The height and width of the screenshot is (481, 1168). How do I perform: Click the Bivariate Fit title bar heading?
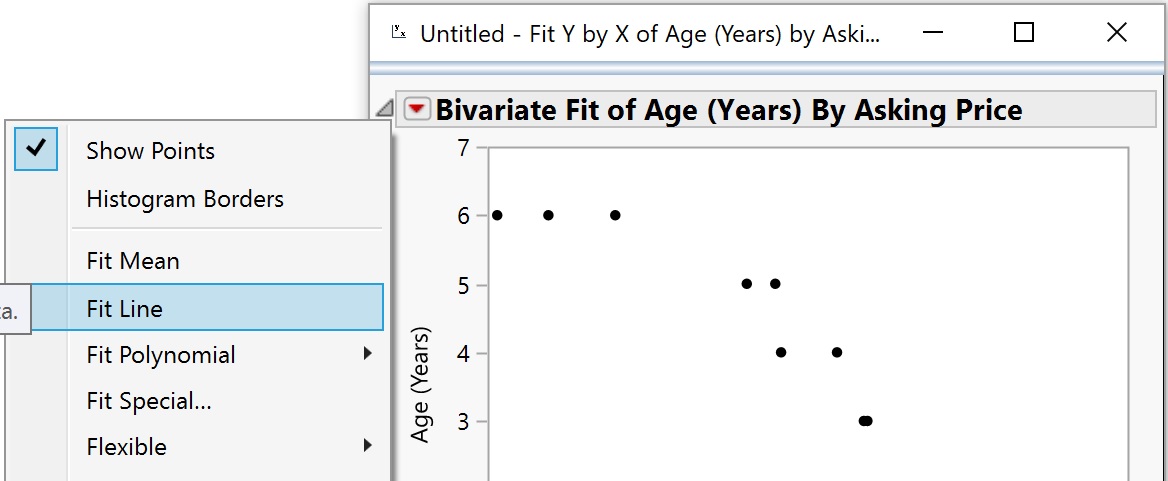729,110
